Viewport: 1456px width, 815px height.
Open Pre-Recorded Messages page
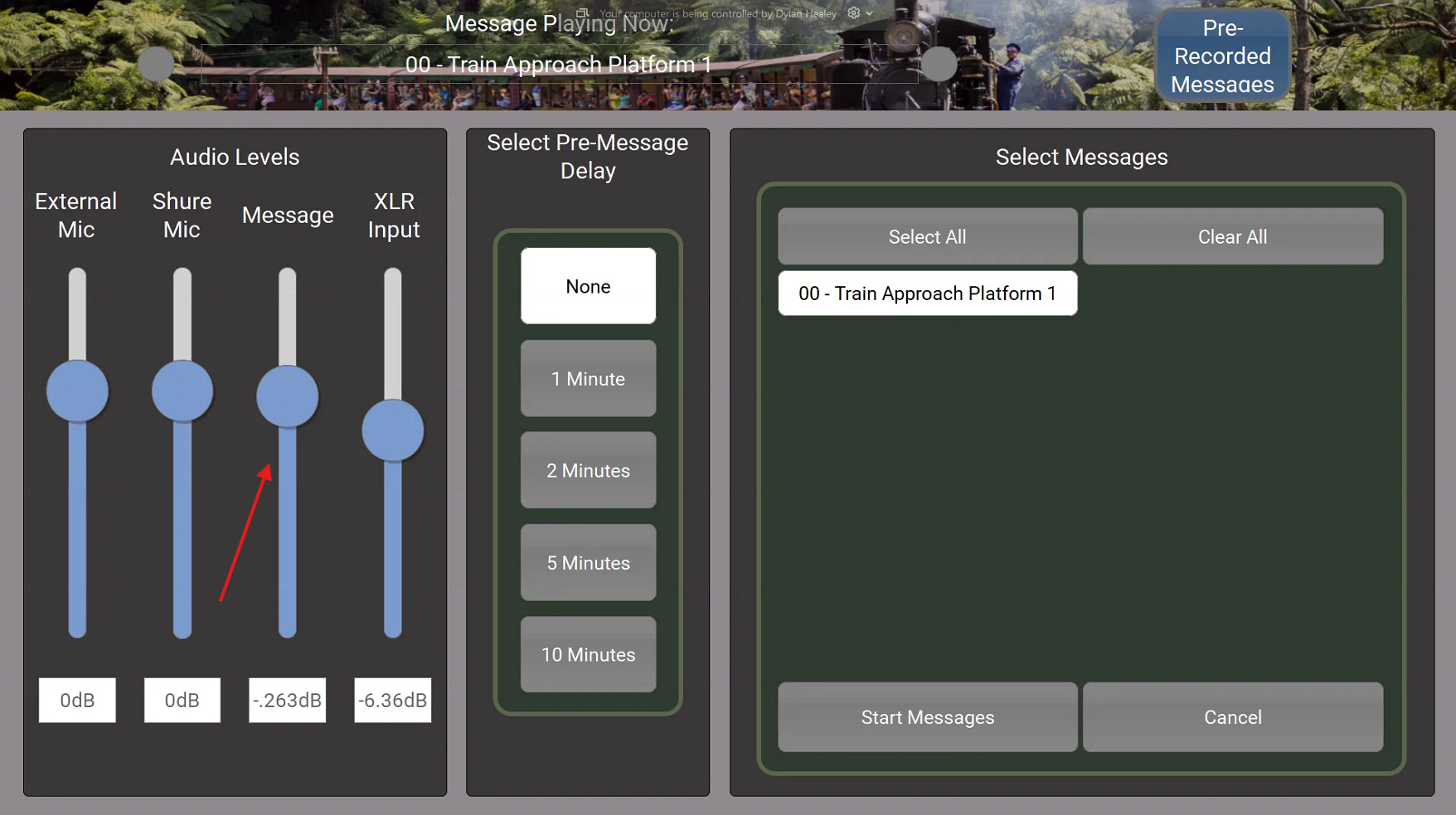point(1222,56)
